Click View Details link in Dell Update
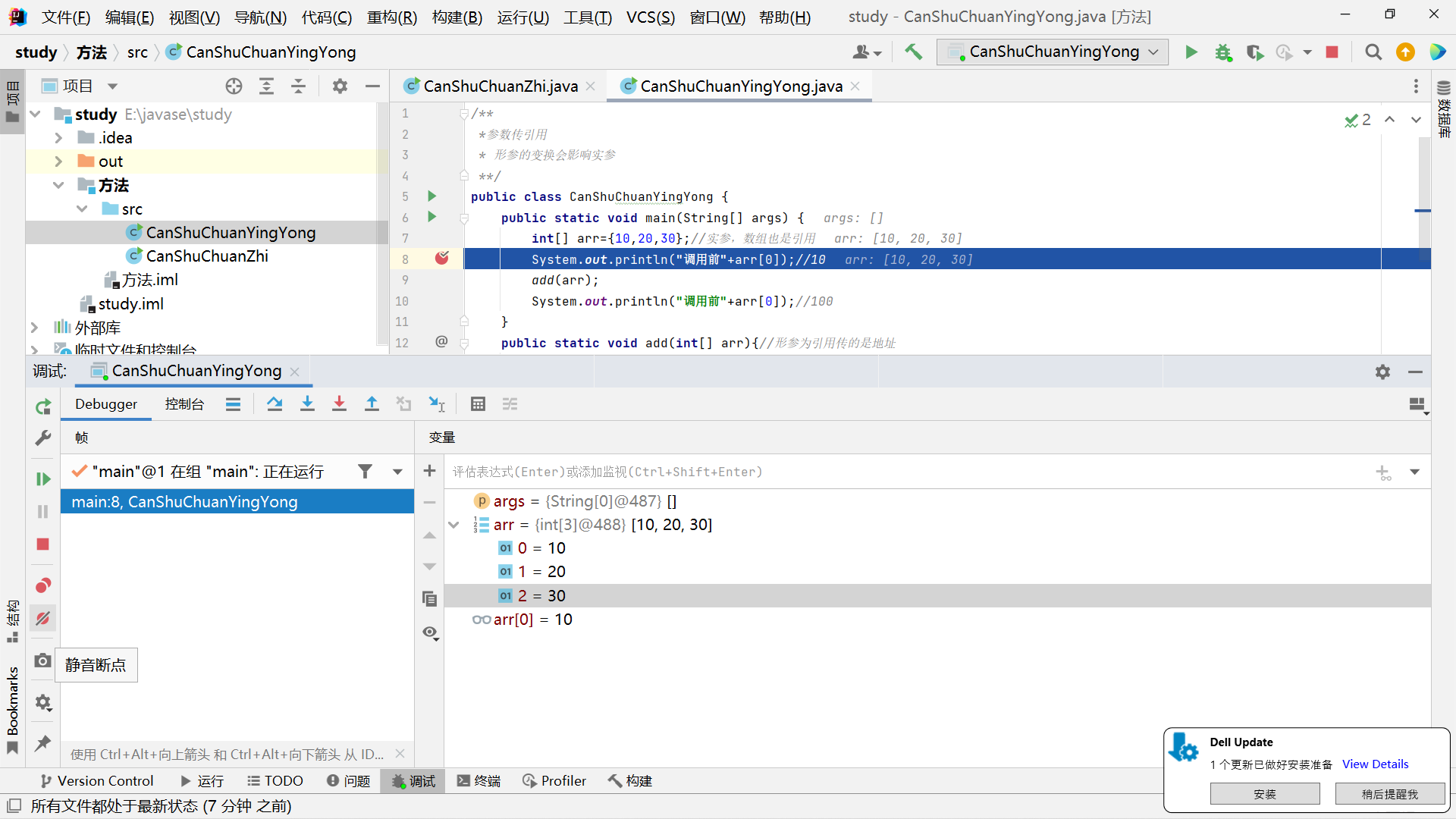The width and height of the screenshot is (1456, 819). tap(1375, 764)
